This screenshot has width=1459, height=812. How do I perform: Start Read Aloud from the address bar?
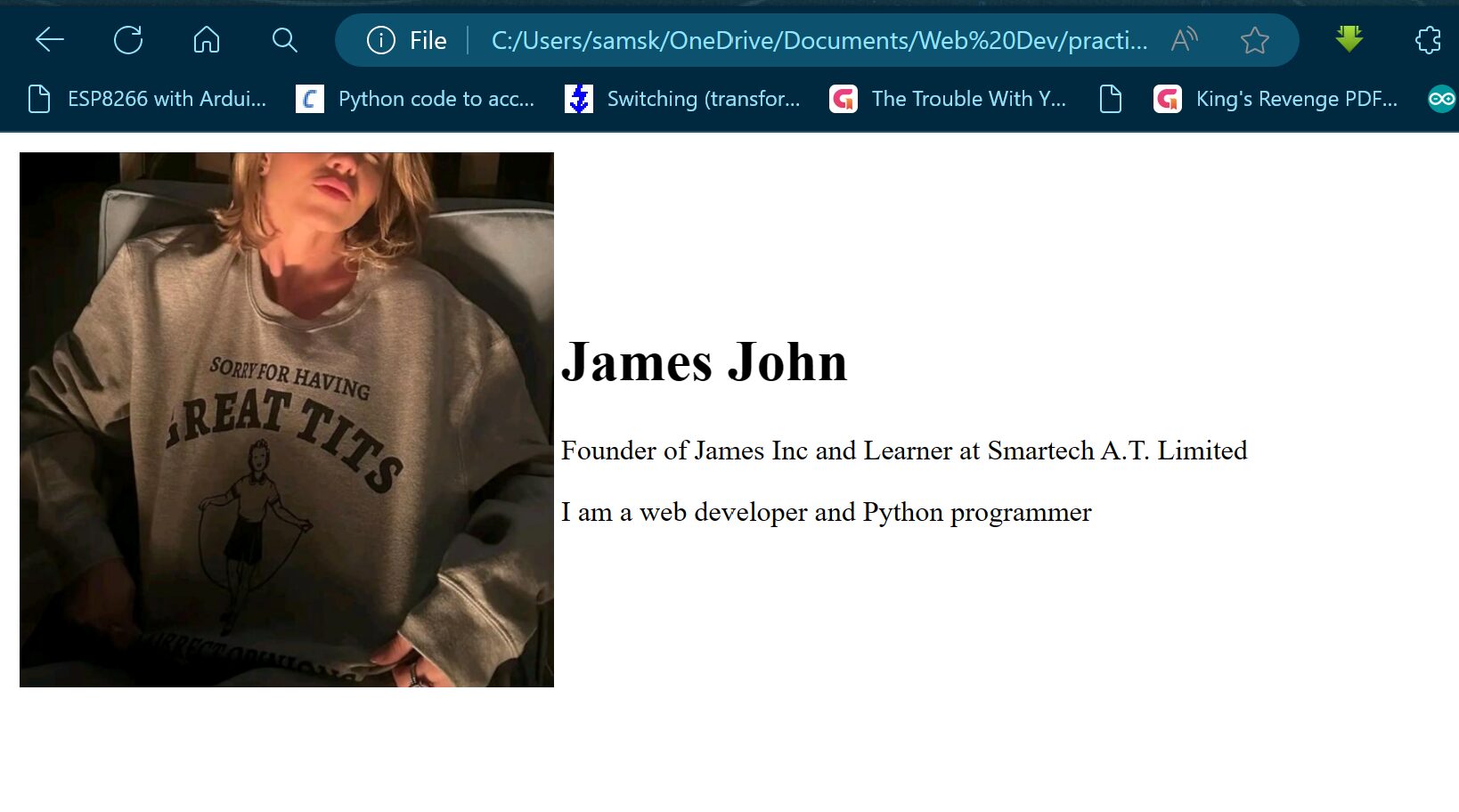click(x=1183, y=39)
